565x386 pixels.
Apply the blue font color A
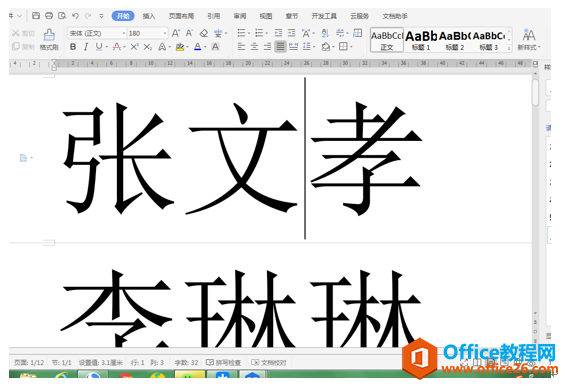(197, 47)
